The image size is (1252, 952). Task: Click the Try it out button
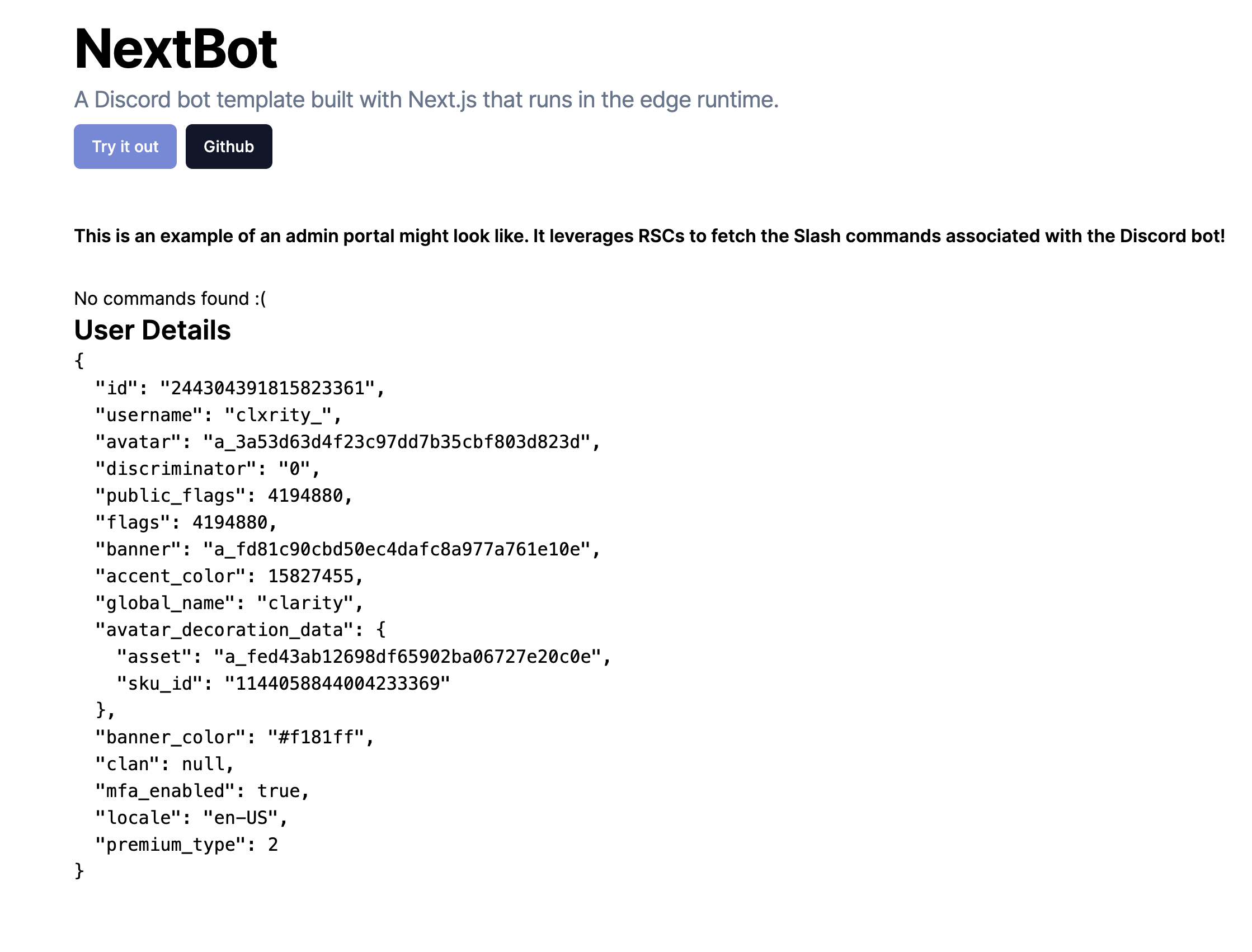point(125,146)
